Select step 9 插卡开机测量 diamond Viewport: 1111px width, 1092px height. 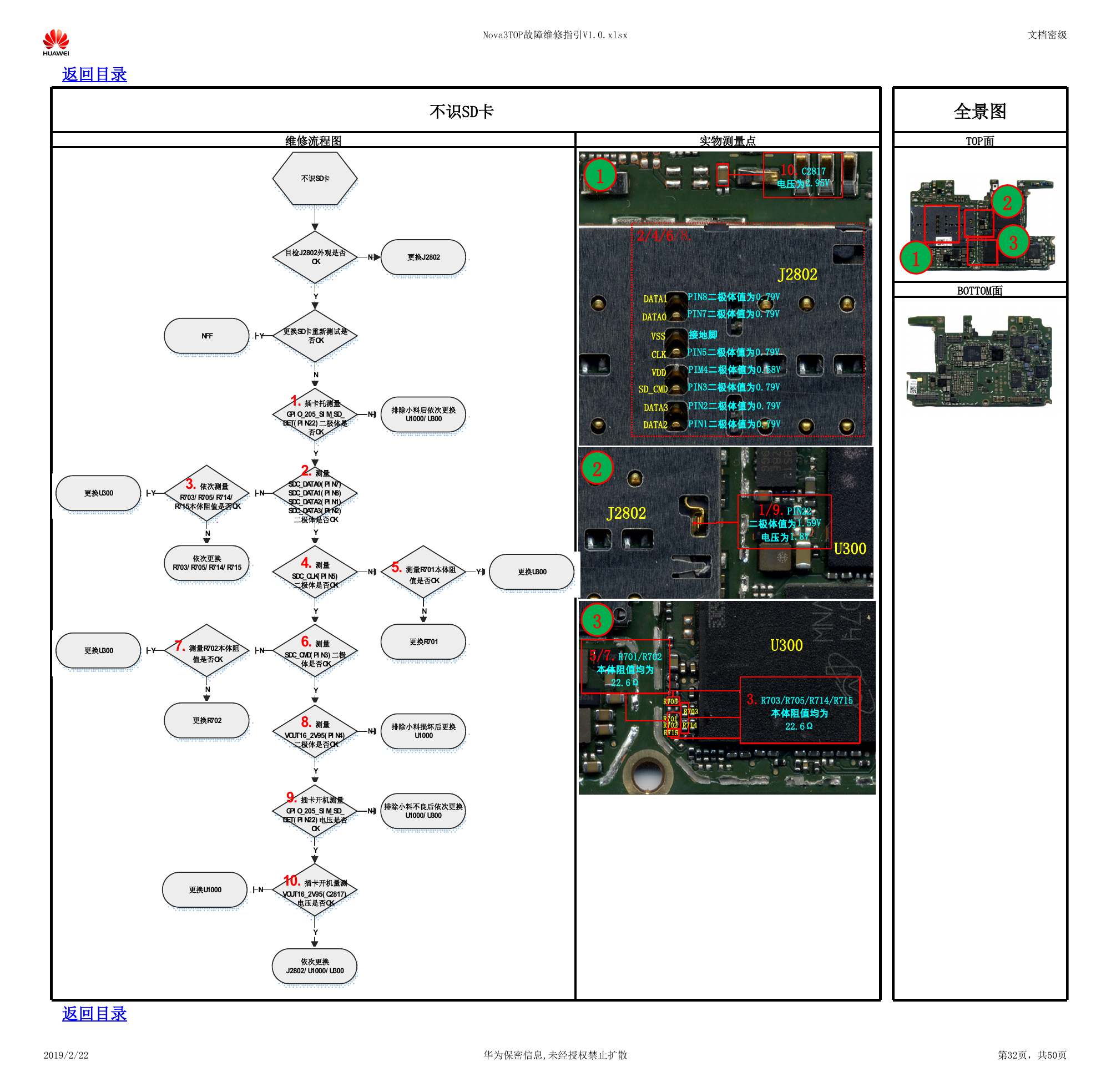pos(315,811)
